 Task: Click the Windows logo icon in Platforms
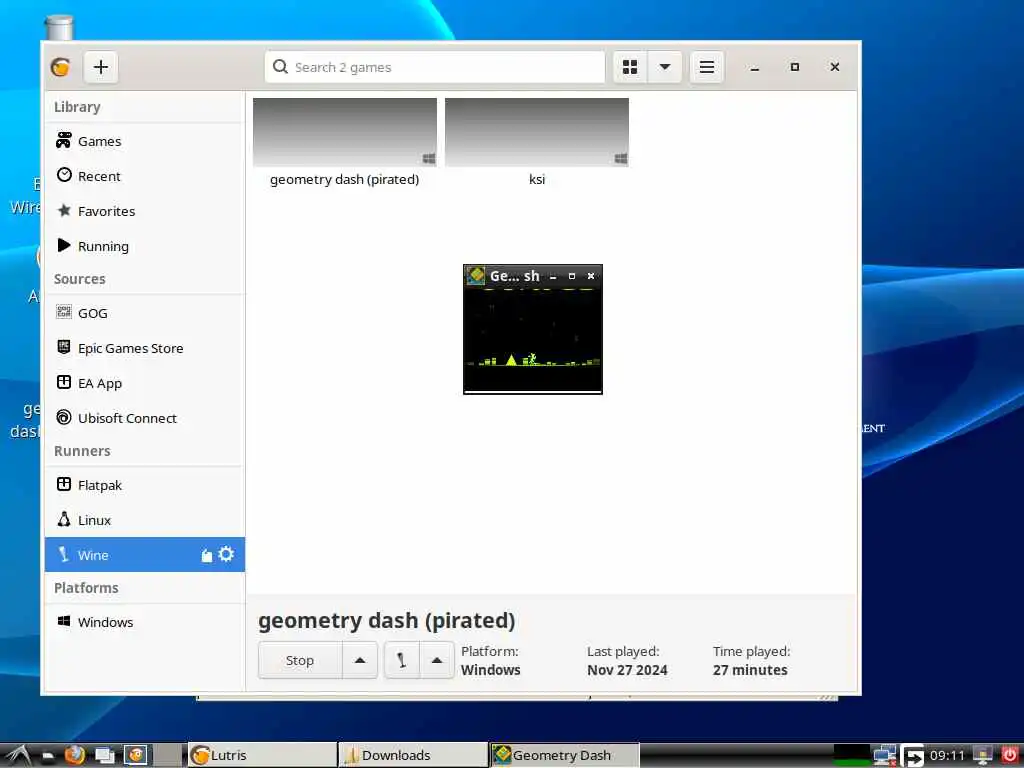click(x=63, y=620)
